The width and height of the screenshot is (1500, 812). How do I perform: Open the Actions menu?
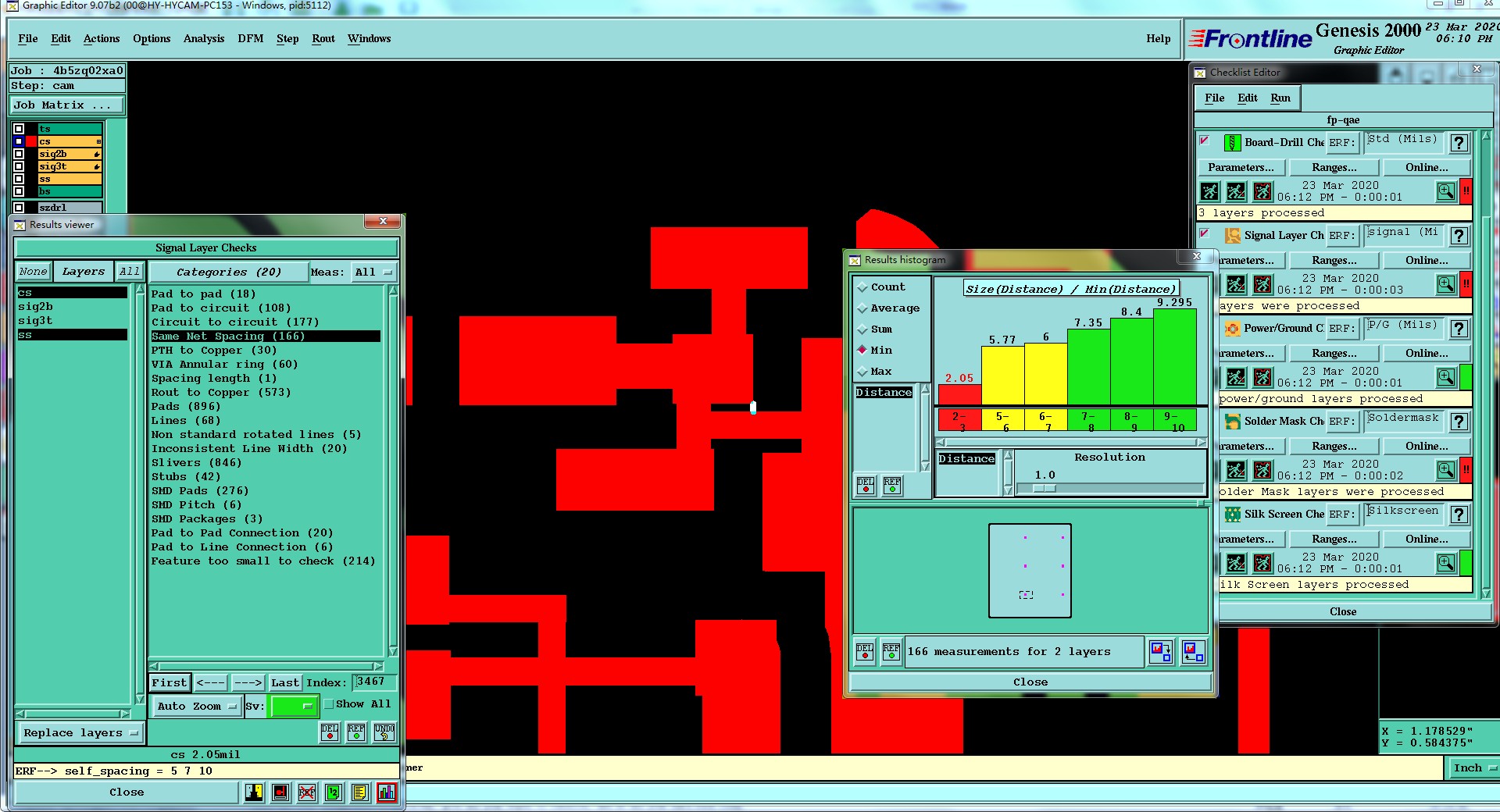click(x=102, y=39)
